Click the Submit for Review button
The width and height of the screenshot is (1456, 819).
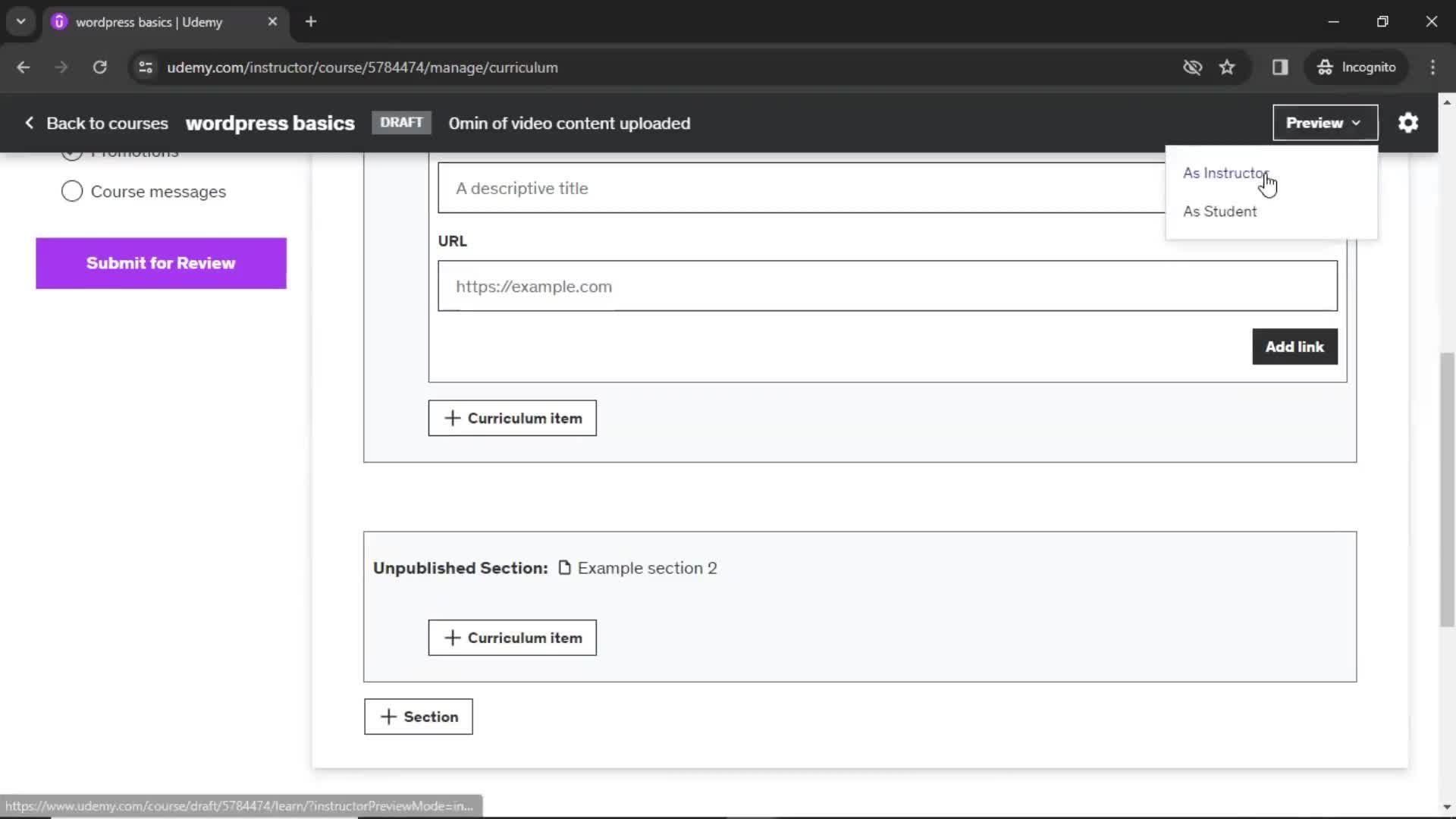pyautogui.click(x=160, y=263)
